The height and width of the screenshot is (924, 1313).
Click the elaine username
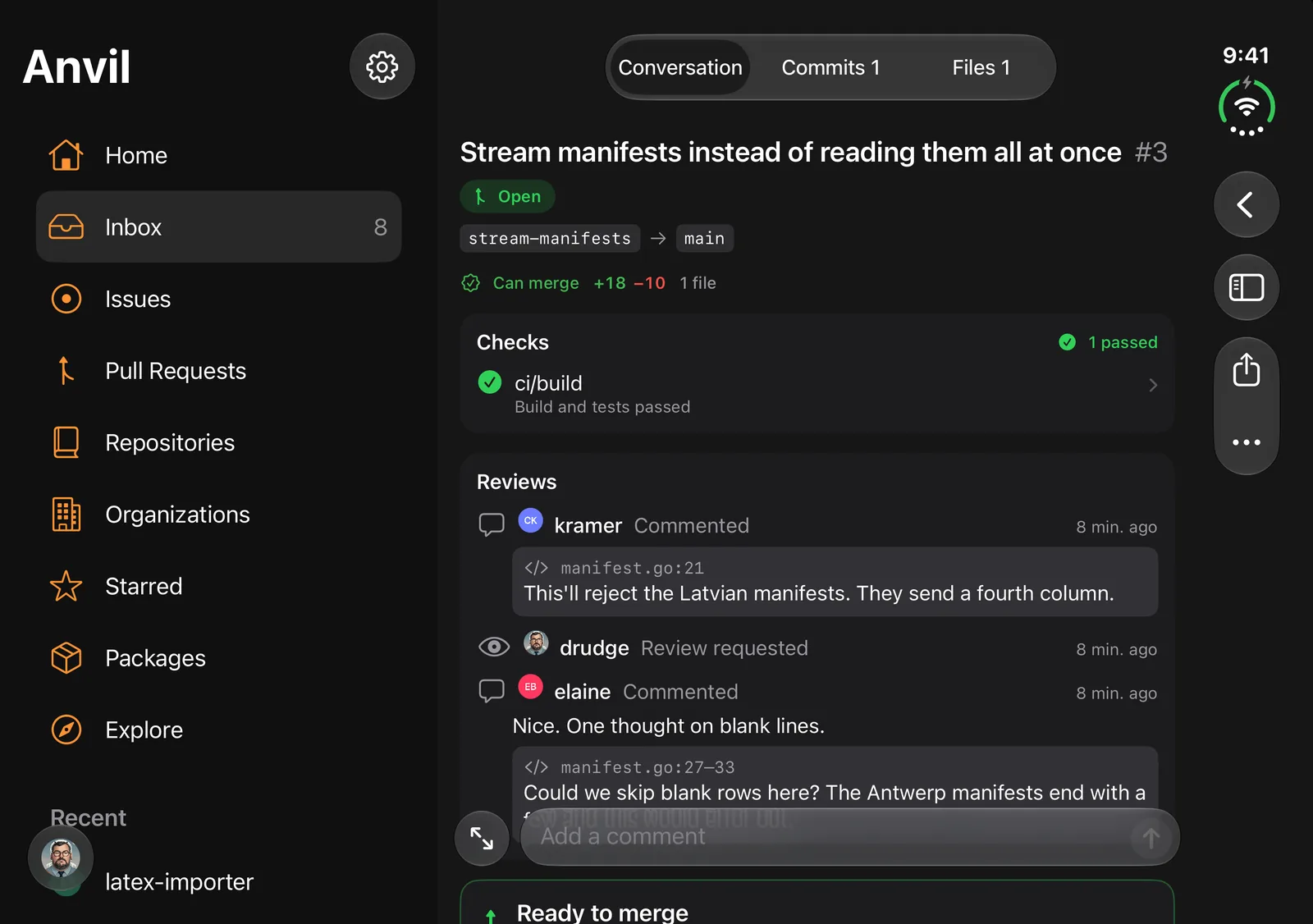582,693
